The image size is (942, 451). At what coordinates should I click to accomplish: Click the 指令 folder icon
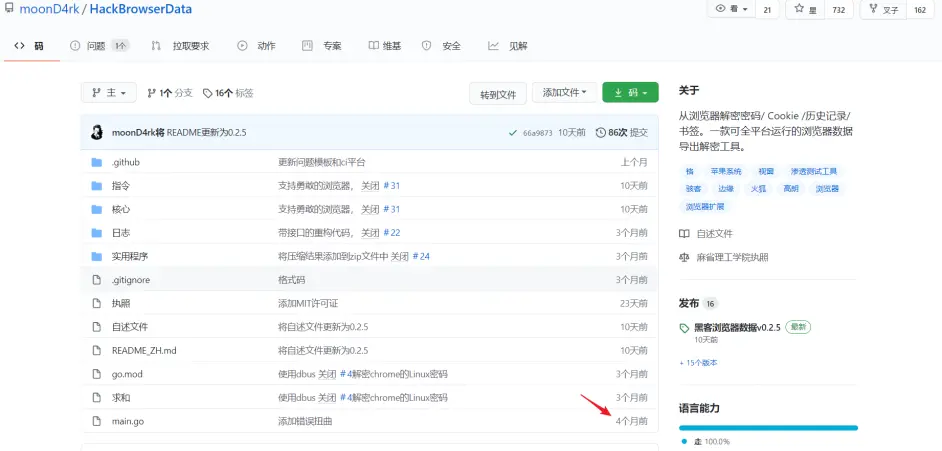click(97, 186)
